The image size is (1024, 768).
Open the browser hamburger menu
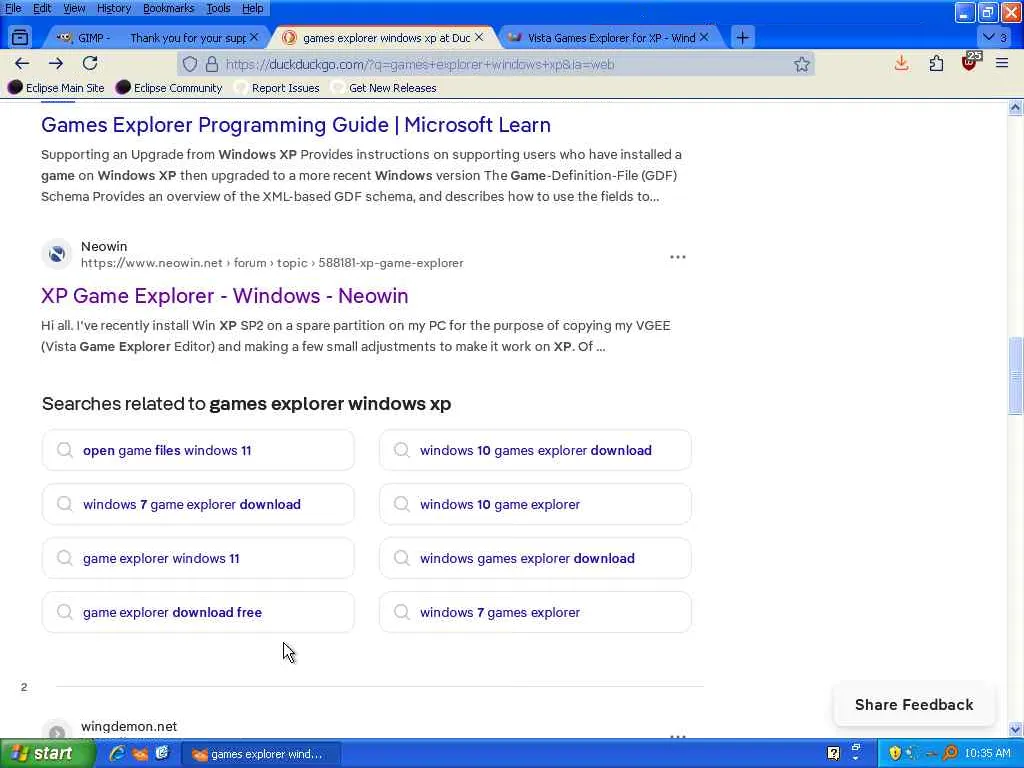pos(1002,63)
